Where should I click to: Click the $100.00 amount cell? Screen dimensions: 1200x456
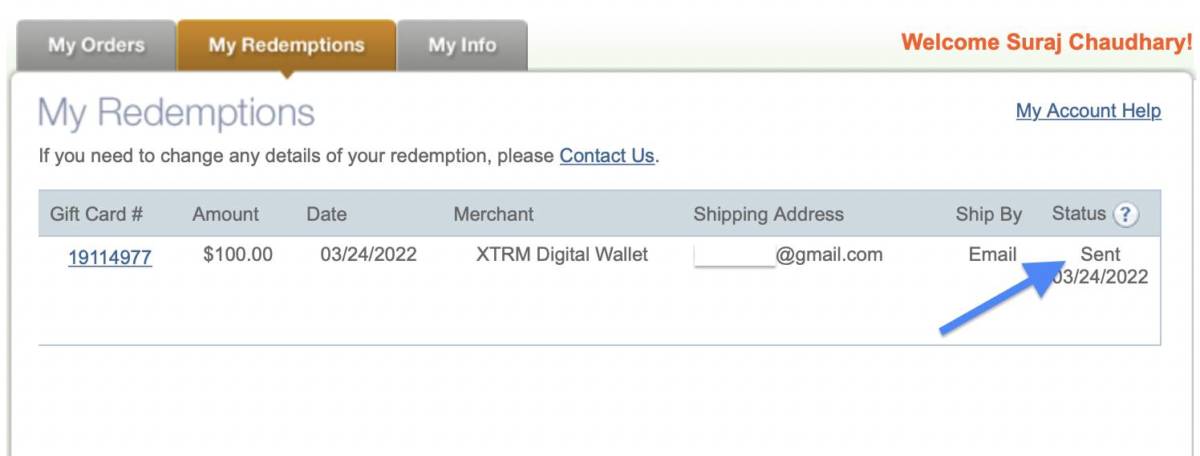tap(237, 255)
